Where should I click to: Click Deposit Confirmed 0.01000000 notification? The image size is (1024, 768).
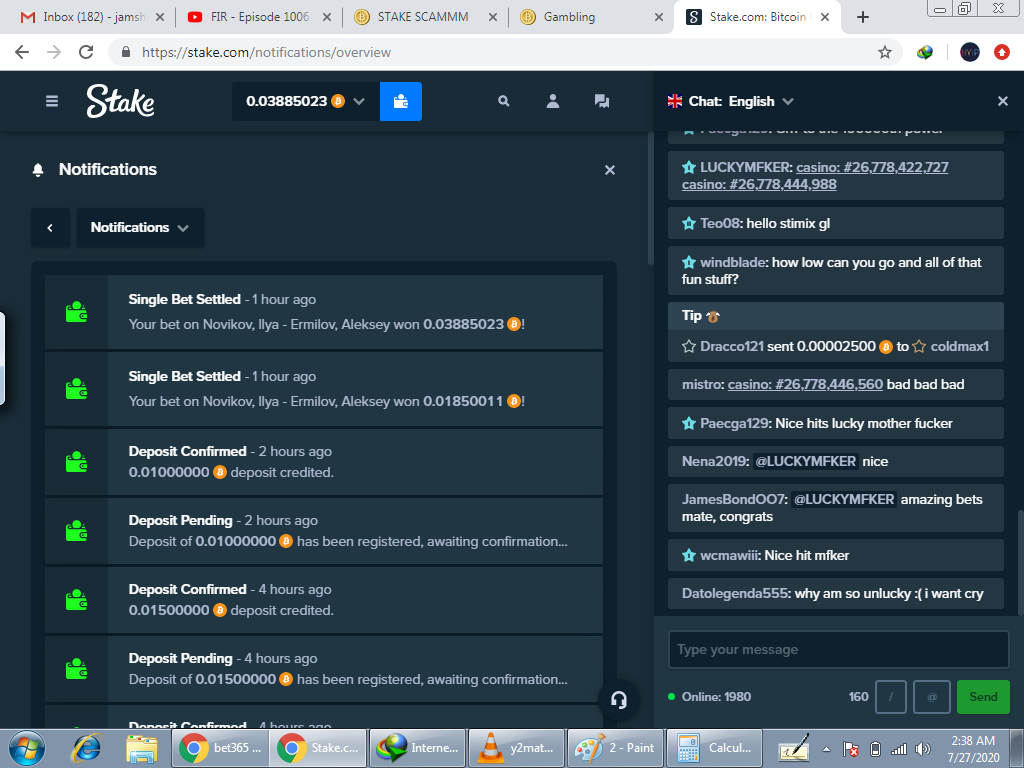[x=324, y=462]
